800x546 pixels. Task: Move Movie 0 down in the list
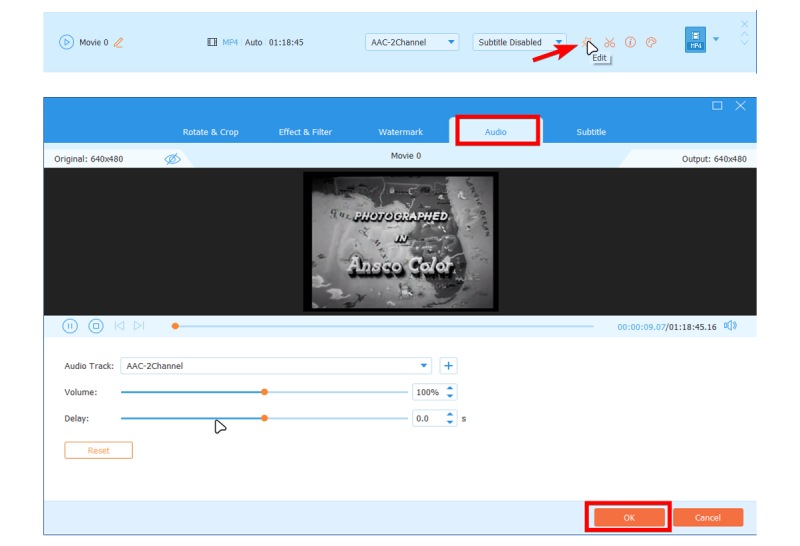pos(744,43)
